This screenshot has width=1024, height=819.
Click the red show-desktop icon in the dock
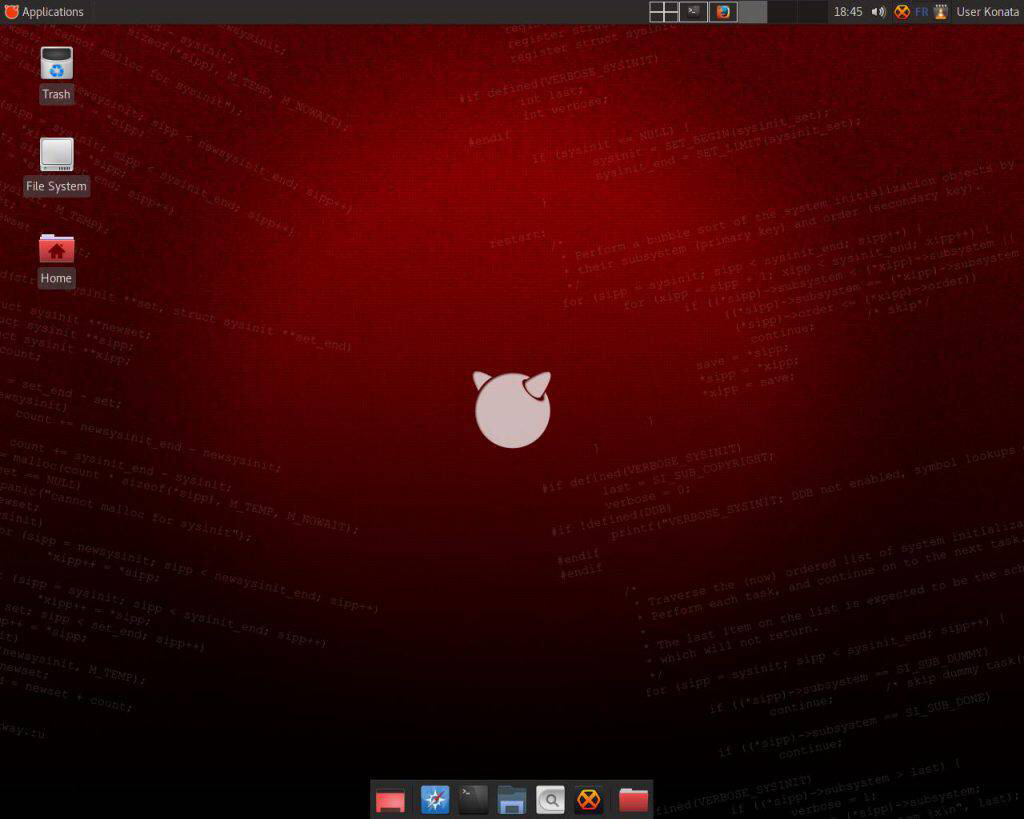391,800
